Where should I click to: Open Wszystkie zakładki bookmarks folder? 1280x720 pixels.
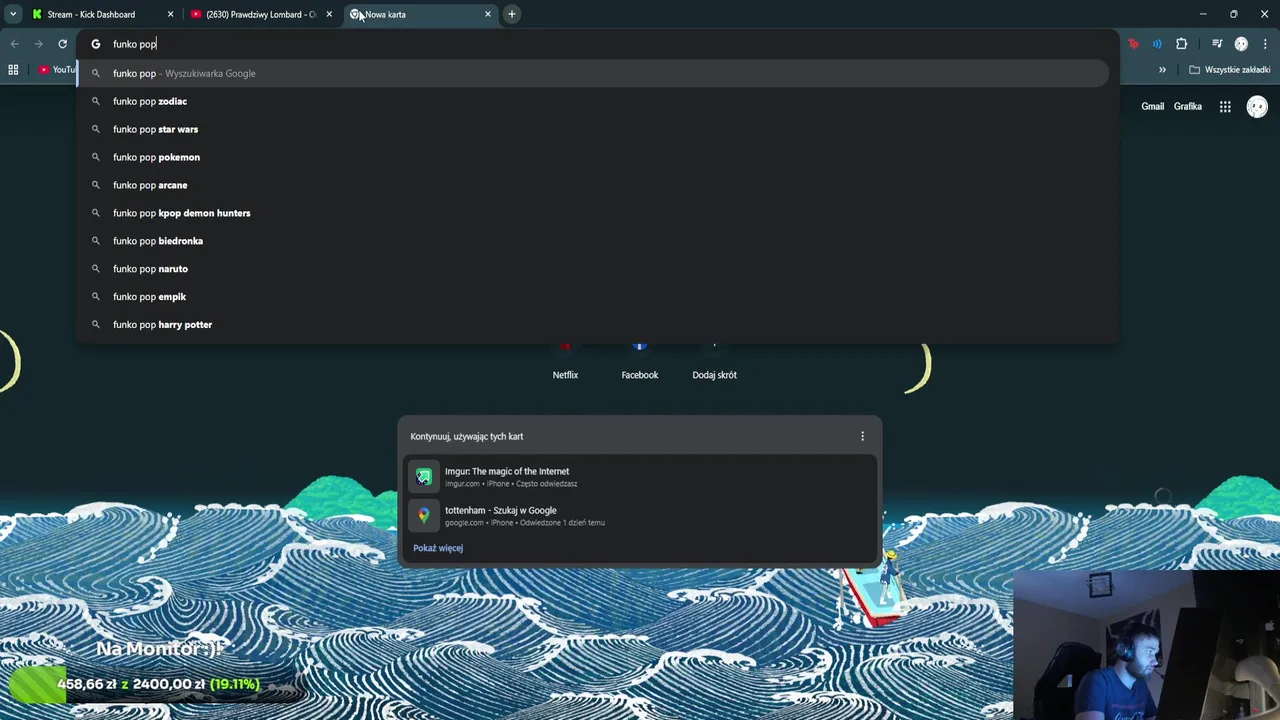pos(1229,70)
